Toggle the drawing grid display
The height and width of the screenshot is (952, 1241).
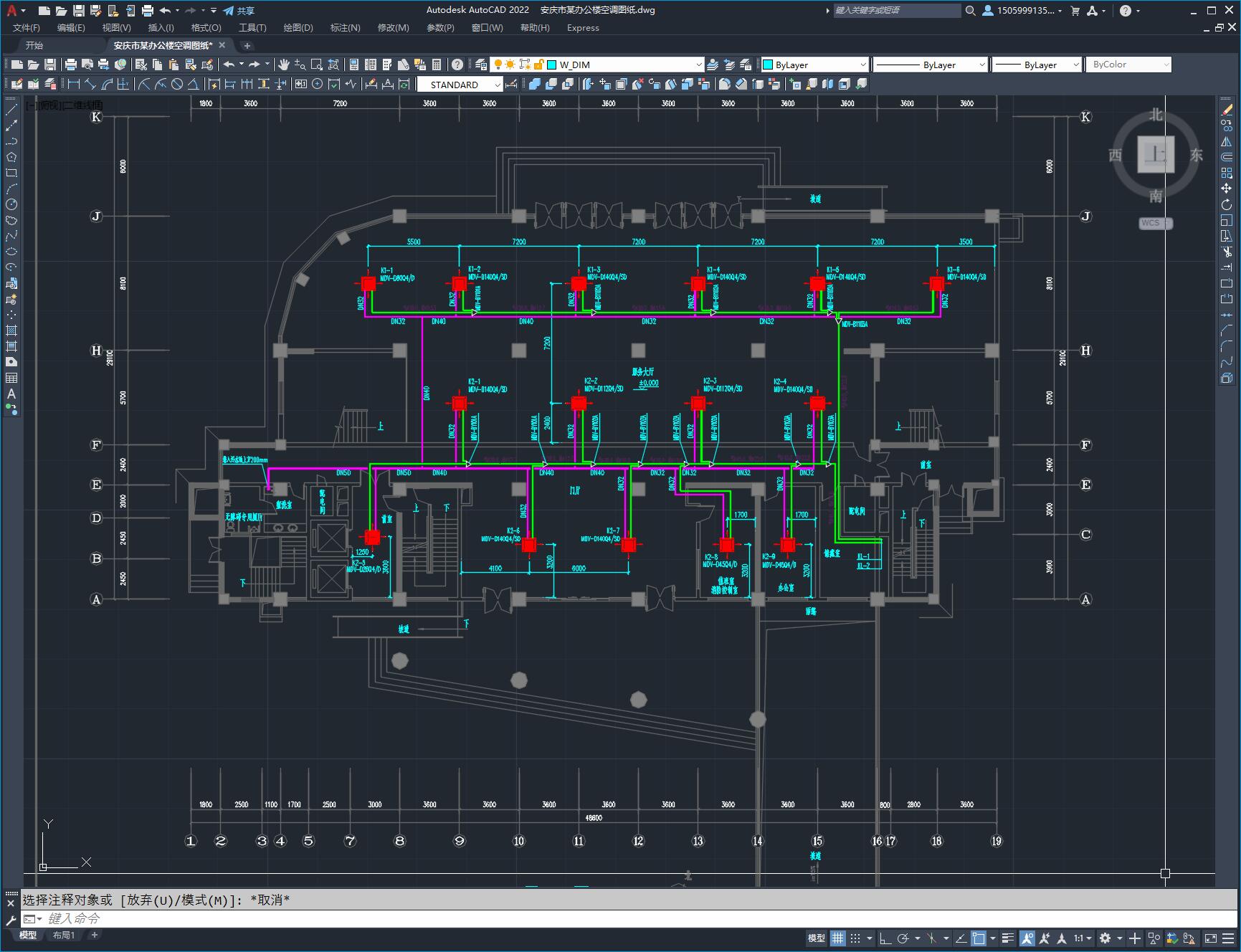click(x=837, y=938)
